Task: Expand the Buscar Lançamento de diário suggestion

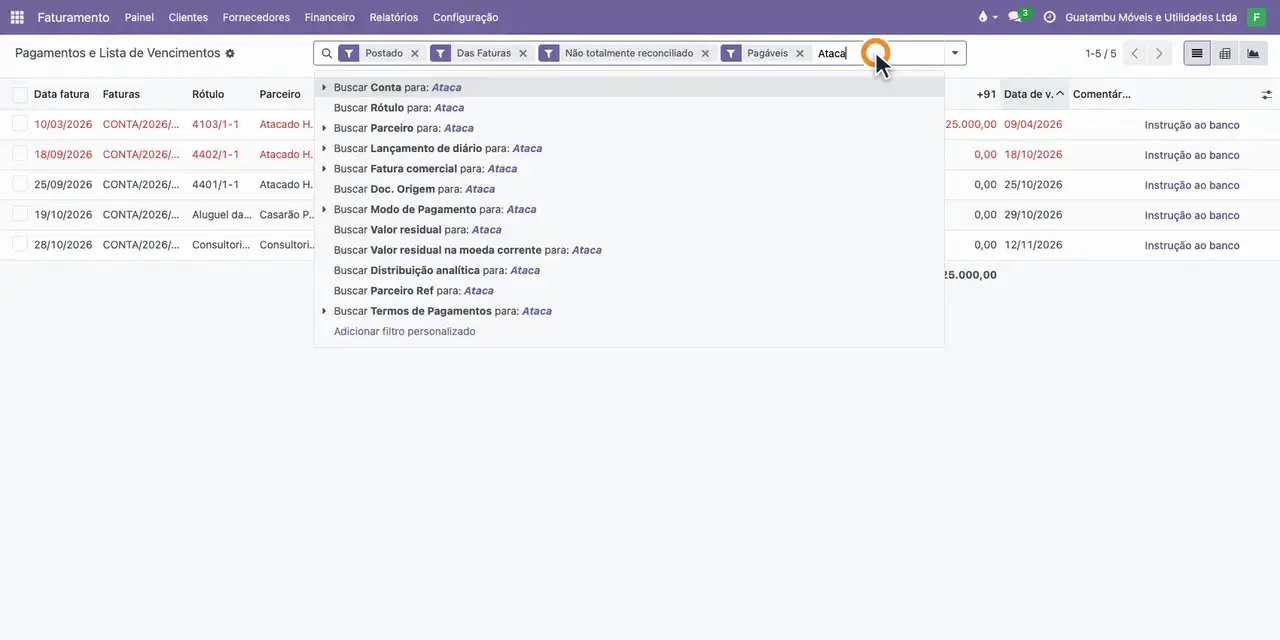Action: (324, 148)
